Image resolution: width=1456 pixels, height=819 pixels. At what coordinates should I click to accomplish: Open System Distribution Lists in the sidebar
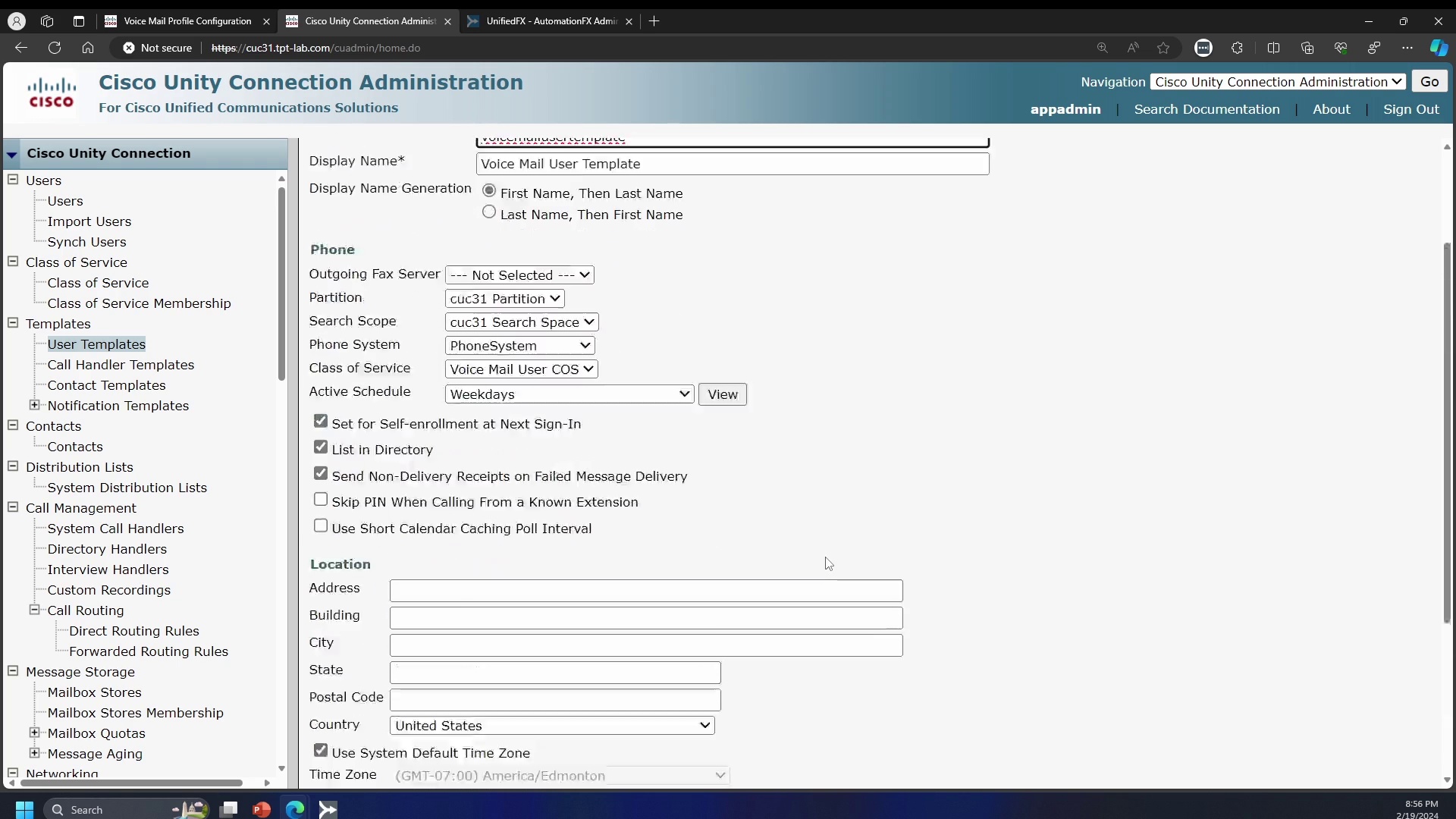click(127, 488)
